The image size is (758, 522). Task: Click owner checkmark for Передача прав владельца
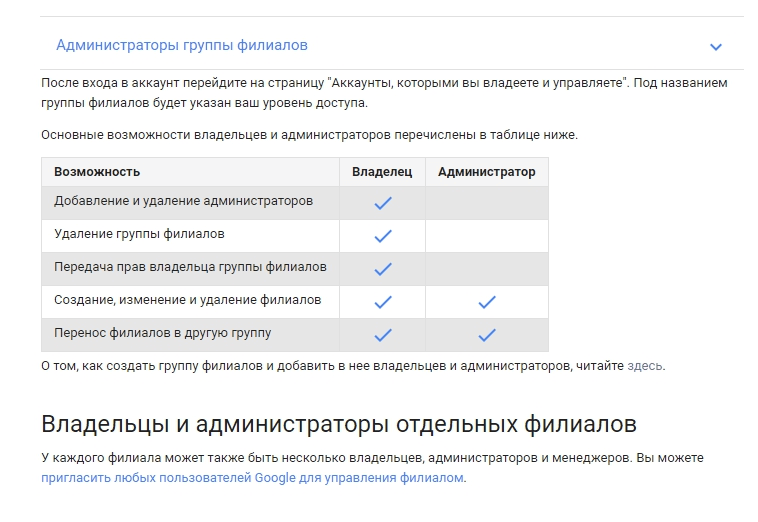[x=382, y=269]
